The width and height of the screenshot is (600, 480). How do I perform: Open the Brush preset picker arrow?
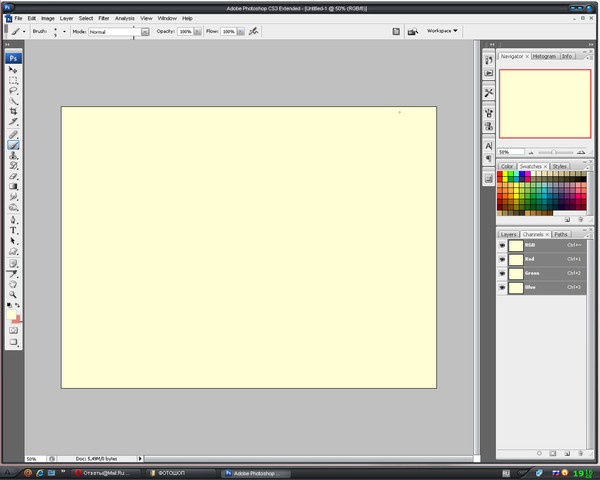pos(64,32)
